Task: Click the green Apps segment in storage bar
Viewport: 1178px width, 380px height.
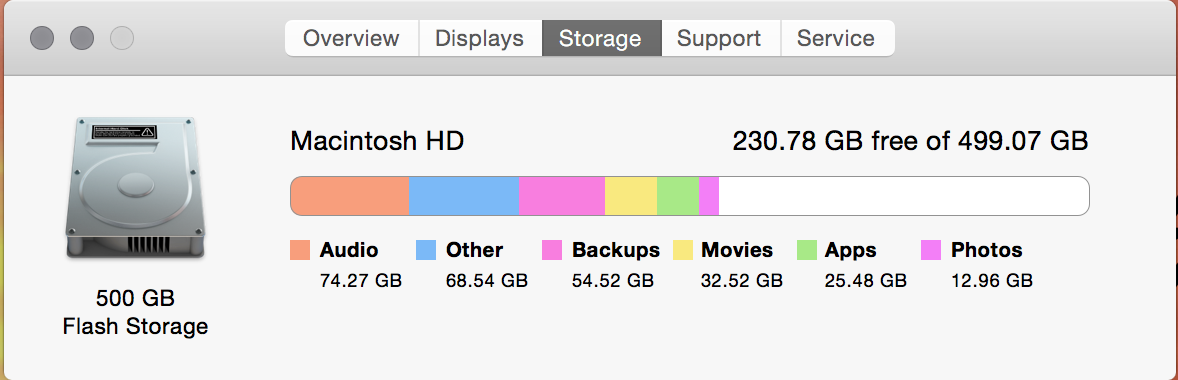Action: [678, 196]
